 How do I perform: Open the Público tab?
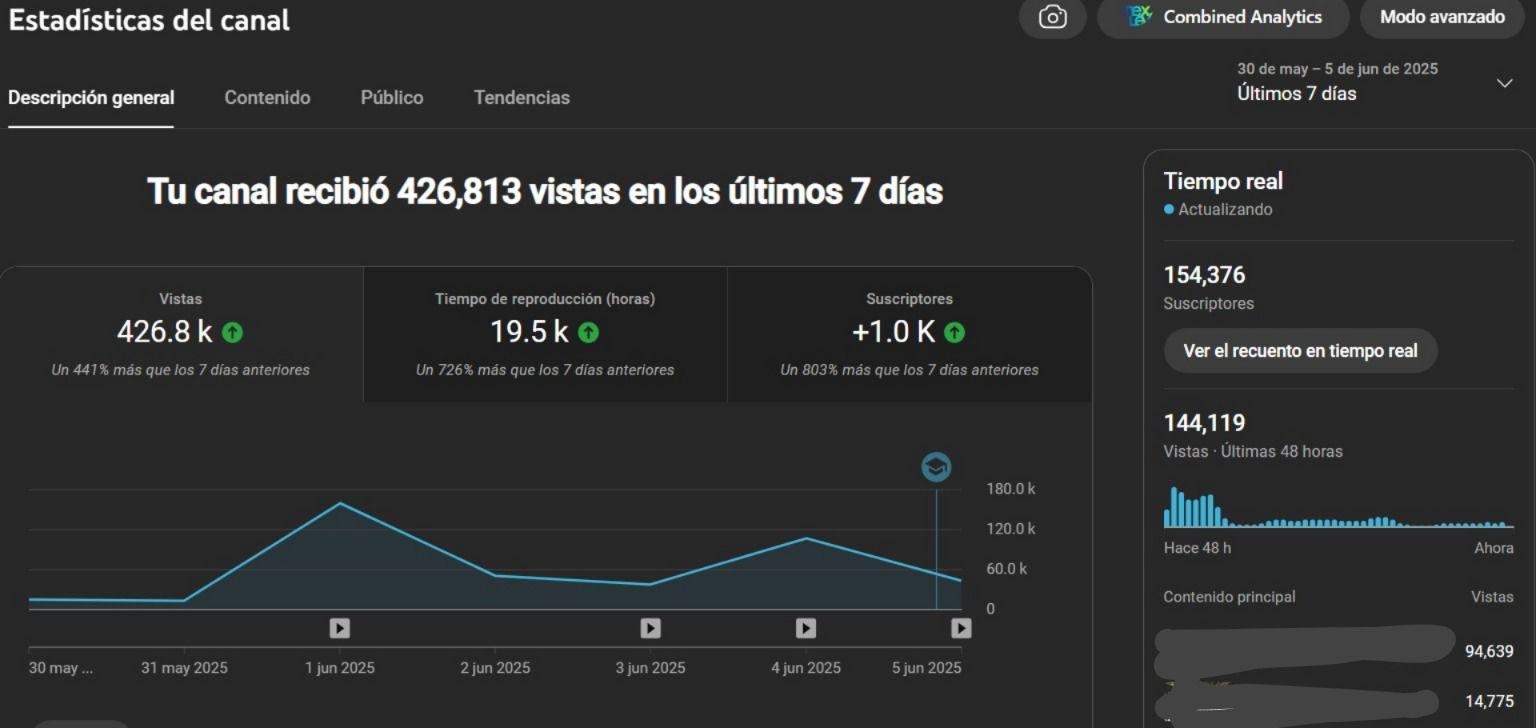(391, 97)
